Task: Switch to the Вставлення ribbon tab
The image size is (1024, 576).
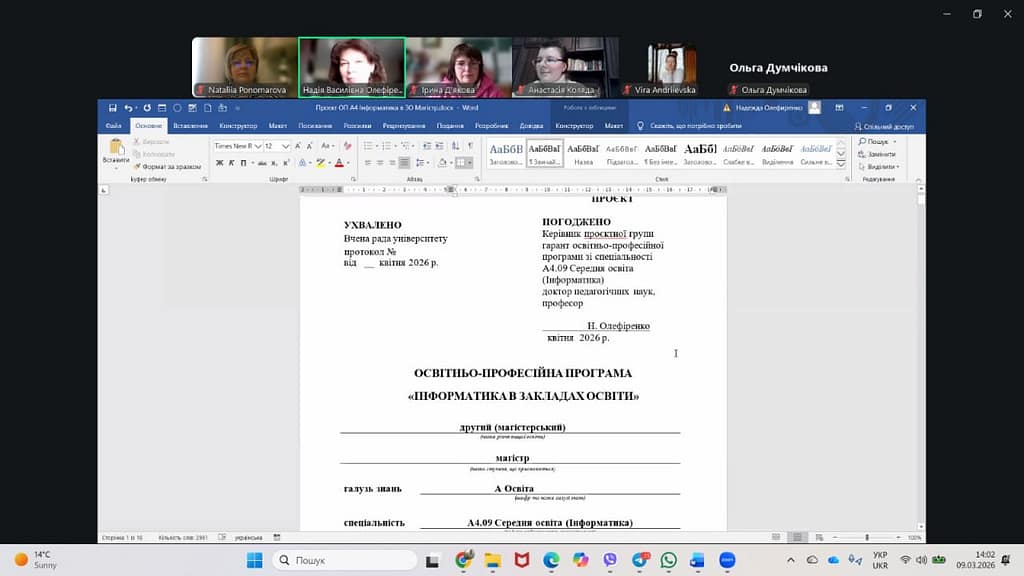Action: pyautogui.click(x=190, y=126)
